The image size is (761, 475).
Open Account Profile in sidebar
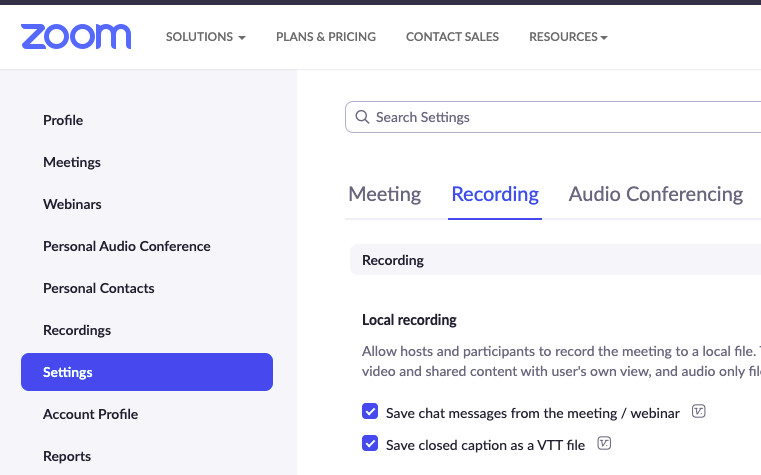(90, 414)
